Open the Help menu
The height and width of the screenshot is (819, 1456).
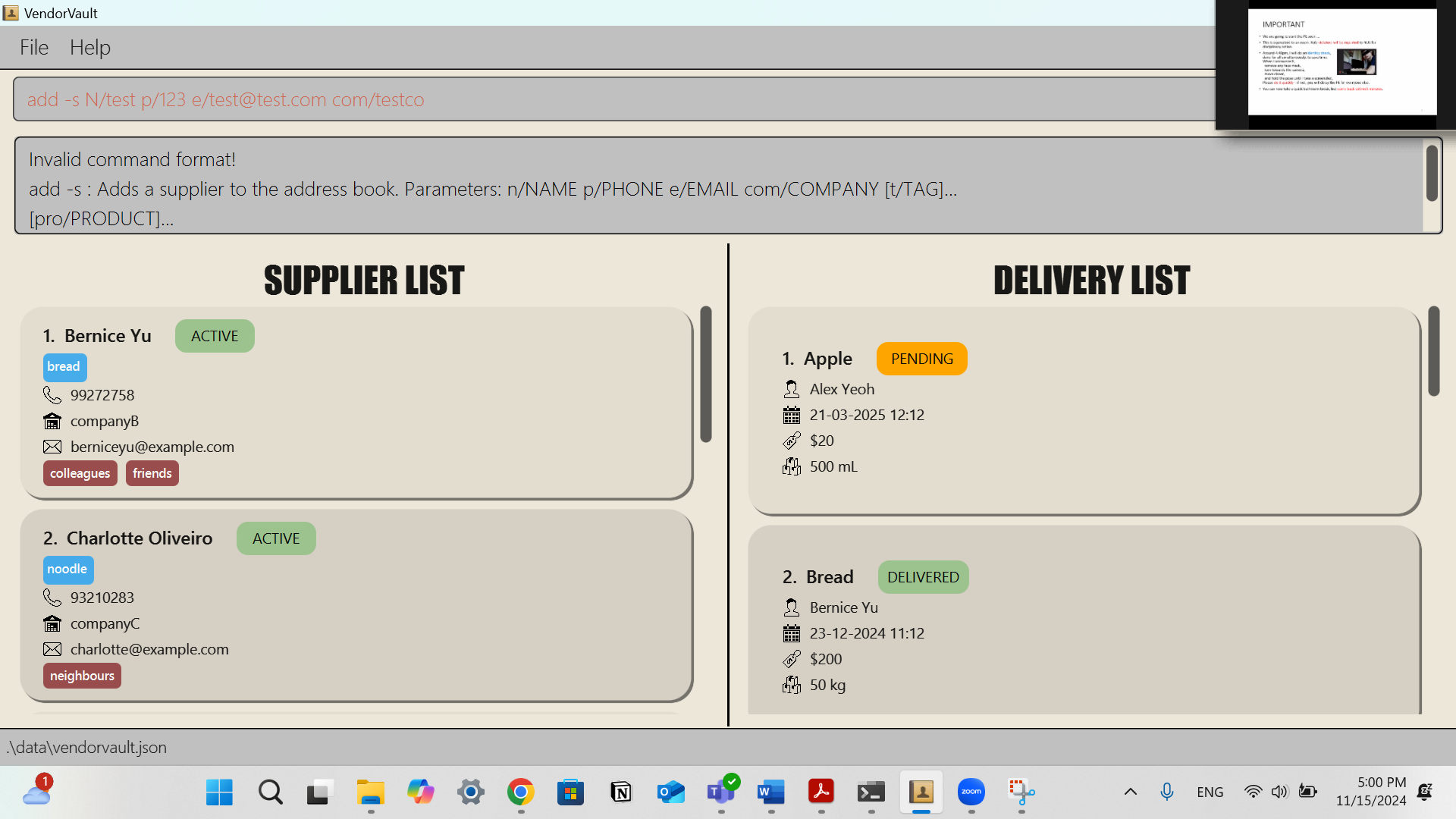(90, 47)
